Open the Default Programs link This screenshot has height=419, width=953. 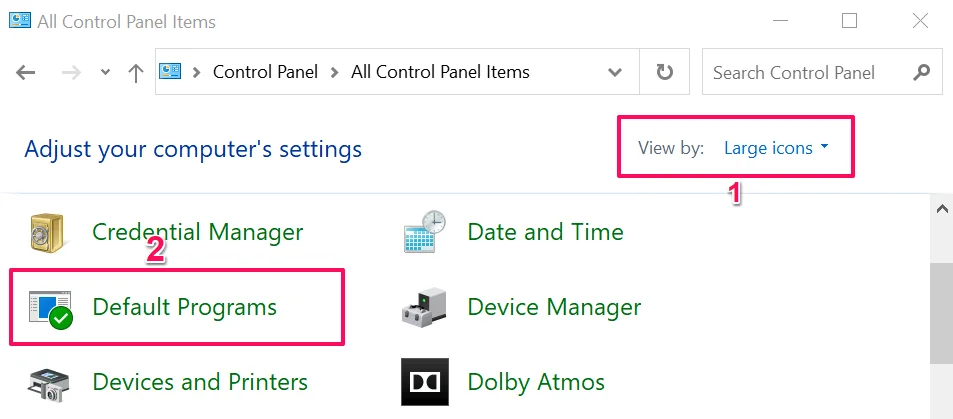point(184,306)
